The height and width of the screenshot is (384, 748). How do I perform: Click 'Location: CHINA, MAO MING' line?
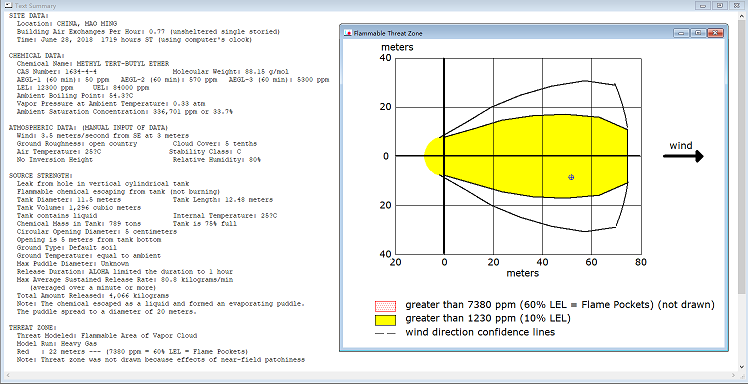pos(67,23)
